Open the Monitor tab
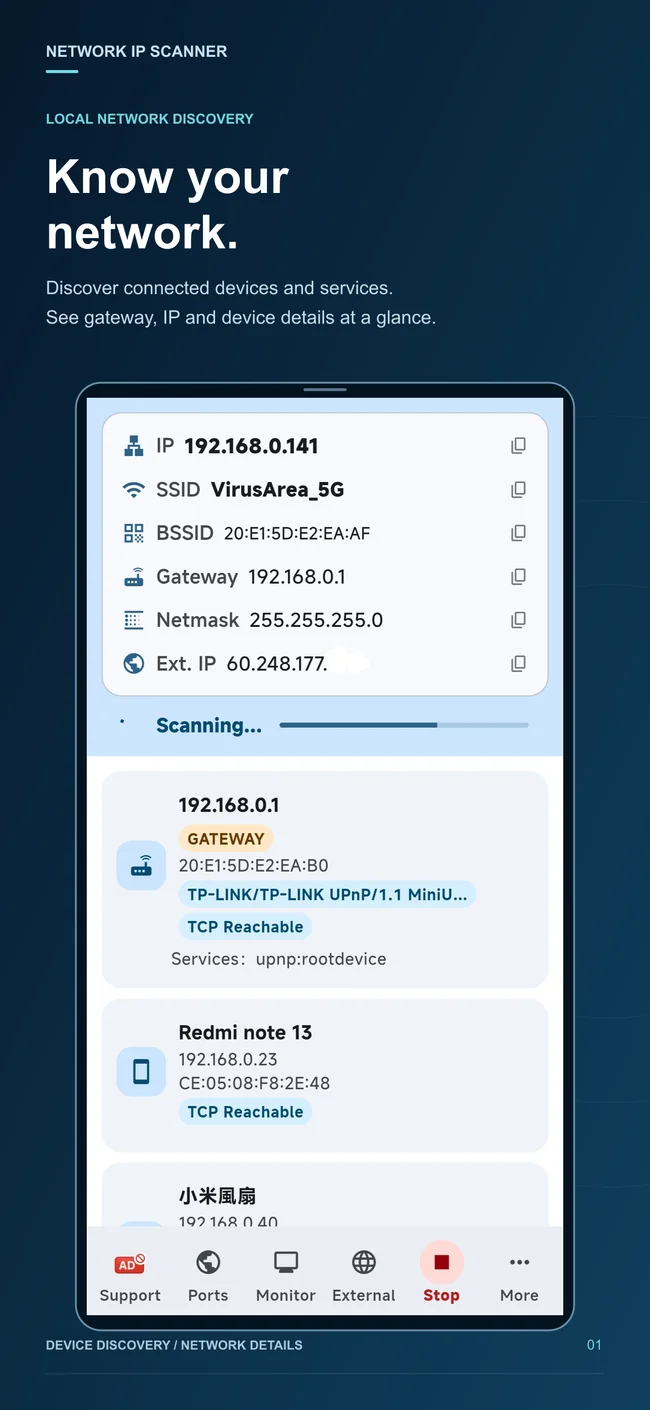The width and height of the screenshot is (650, 1410). pyautogui.click(x=286, y=1278)
